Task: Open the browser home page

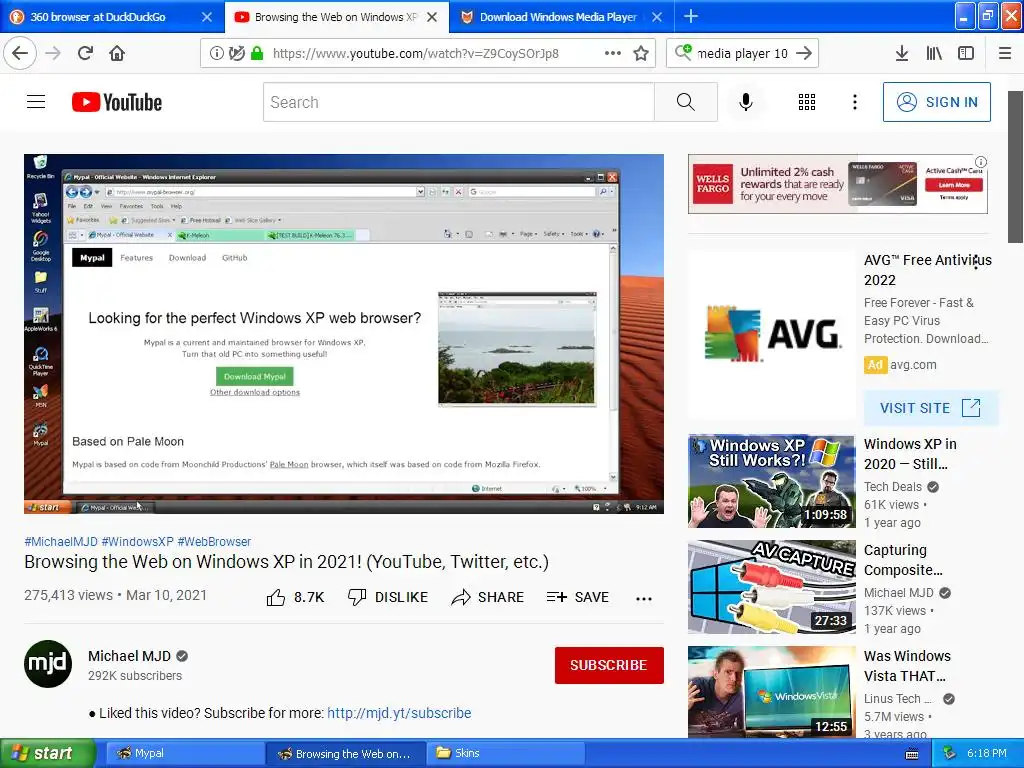Action: pyautogui.click(x=117, y=53)
